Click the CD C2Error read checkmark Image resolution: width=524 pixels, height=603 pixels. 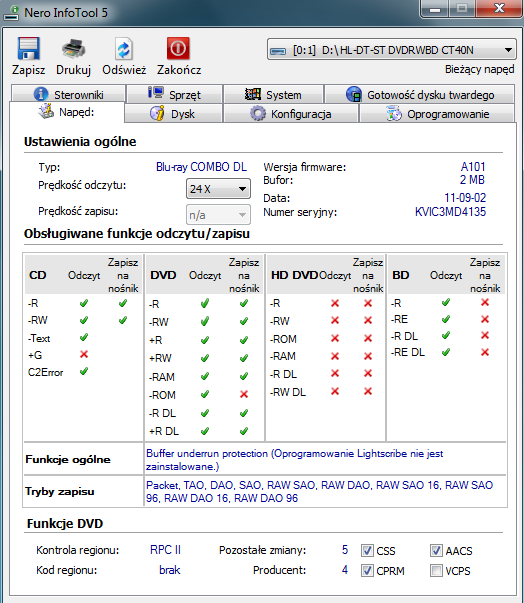[84, 371]
